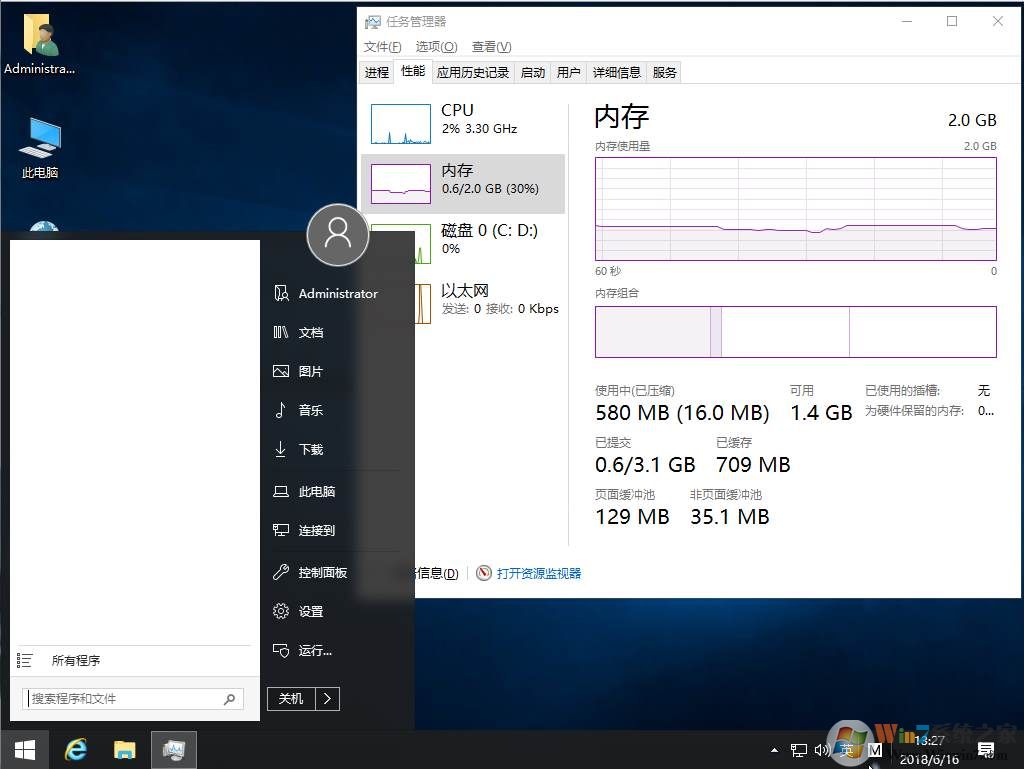1024x769 pixels.
Task: Expand shutdown options arrow next to 关机
Action: (x=328, y=698)
